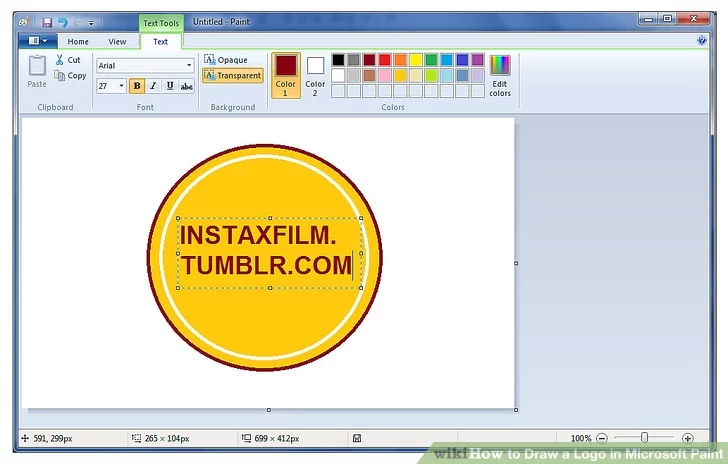
Task: Pick the brown color swatch
Action: (x=370, y=75)
